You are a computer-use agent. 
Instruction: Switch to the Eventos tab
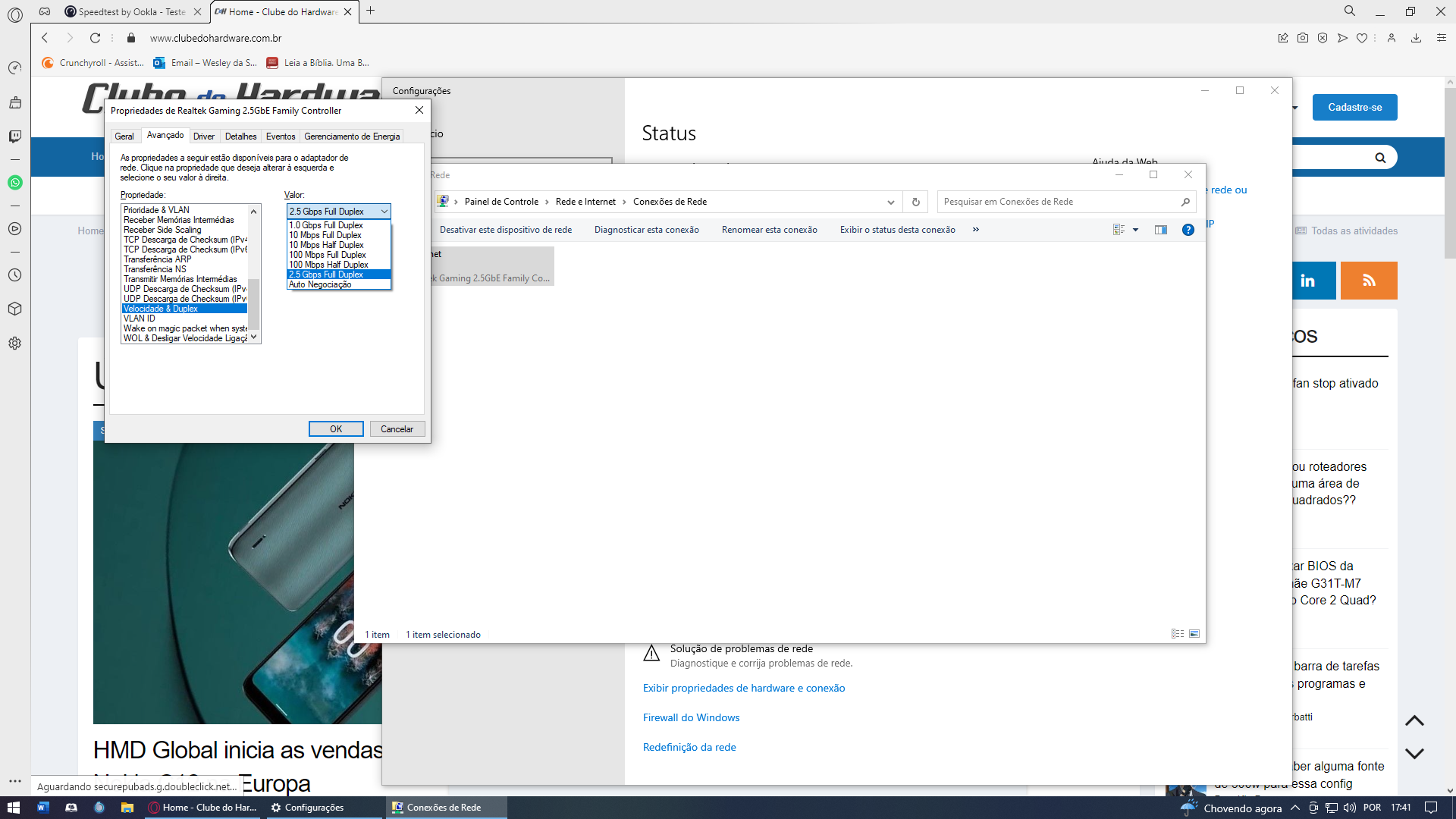pos(281,136)
